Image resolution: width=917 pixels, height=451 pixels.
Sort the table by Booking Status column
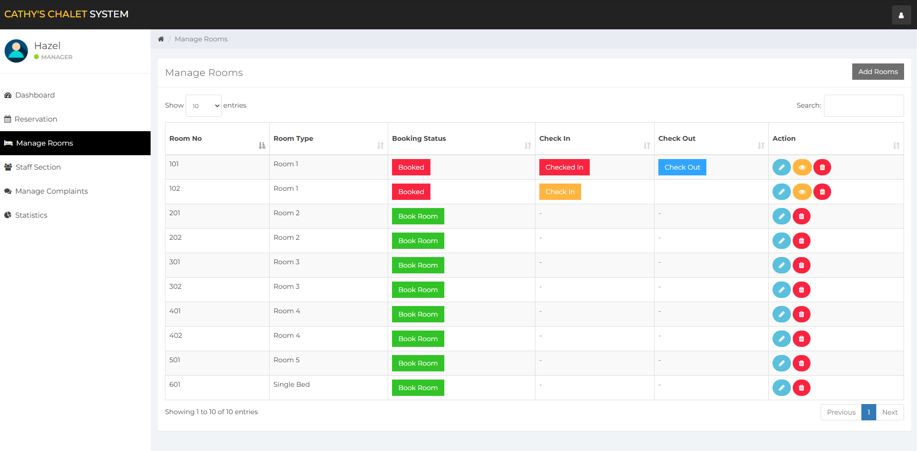click(461, 139)
